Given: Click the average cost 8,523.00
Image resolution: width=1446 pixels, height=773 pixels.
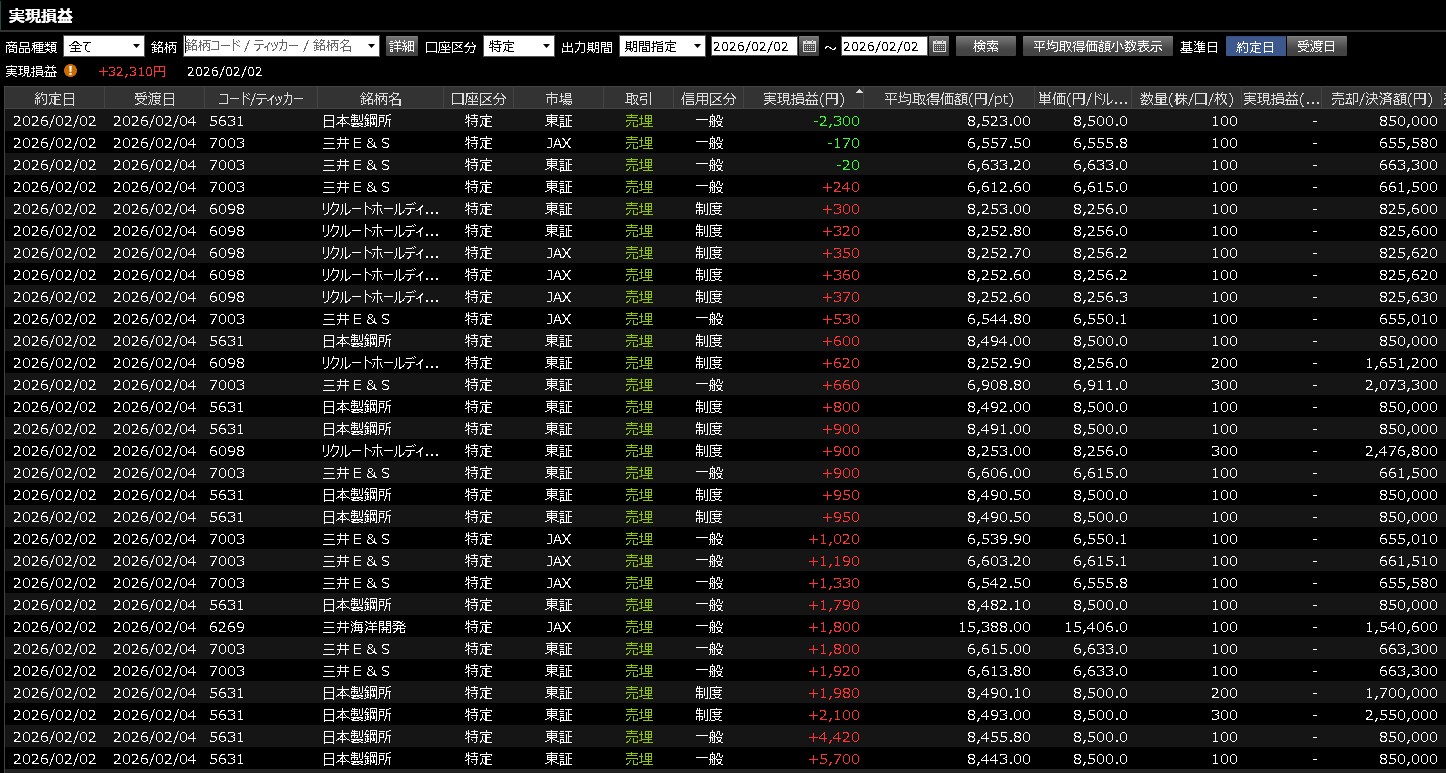Looking at the screenshot, I should tap(998, 121).
